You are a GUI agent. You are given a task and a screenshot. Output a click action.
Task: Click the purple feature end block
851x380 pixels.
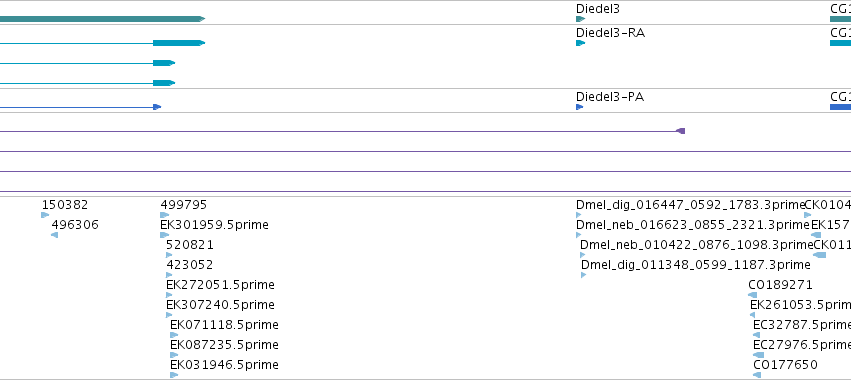click(x=681, y=131)
